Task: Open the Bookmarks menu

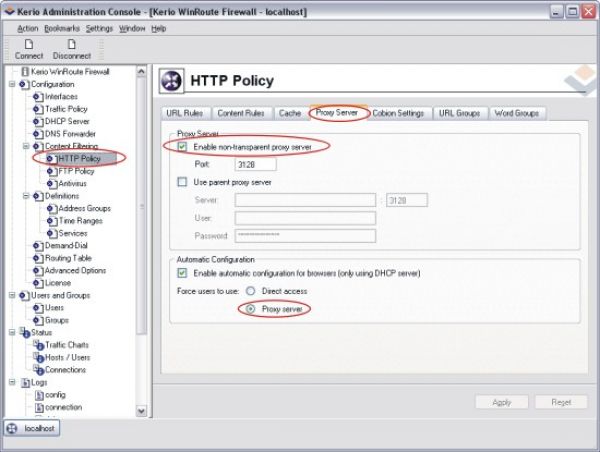Action: click(x=62, y=28)
